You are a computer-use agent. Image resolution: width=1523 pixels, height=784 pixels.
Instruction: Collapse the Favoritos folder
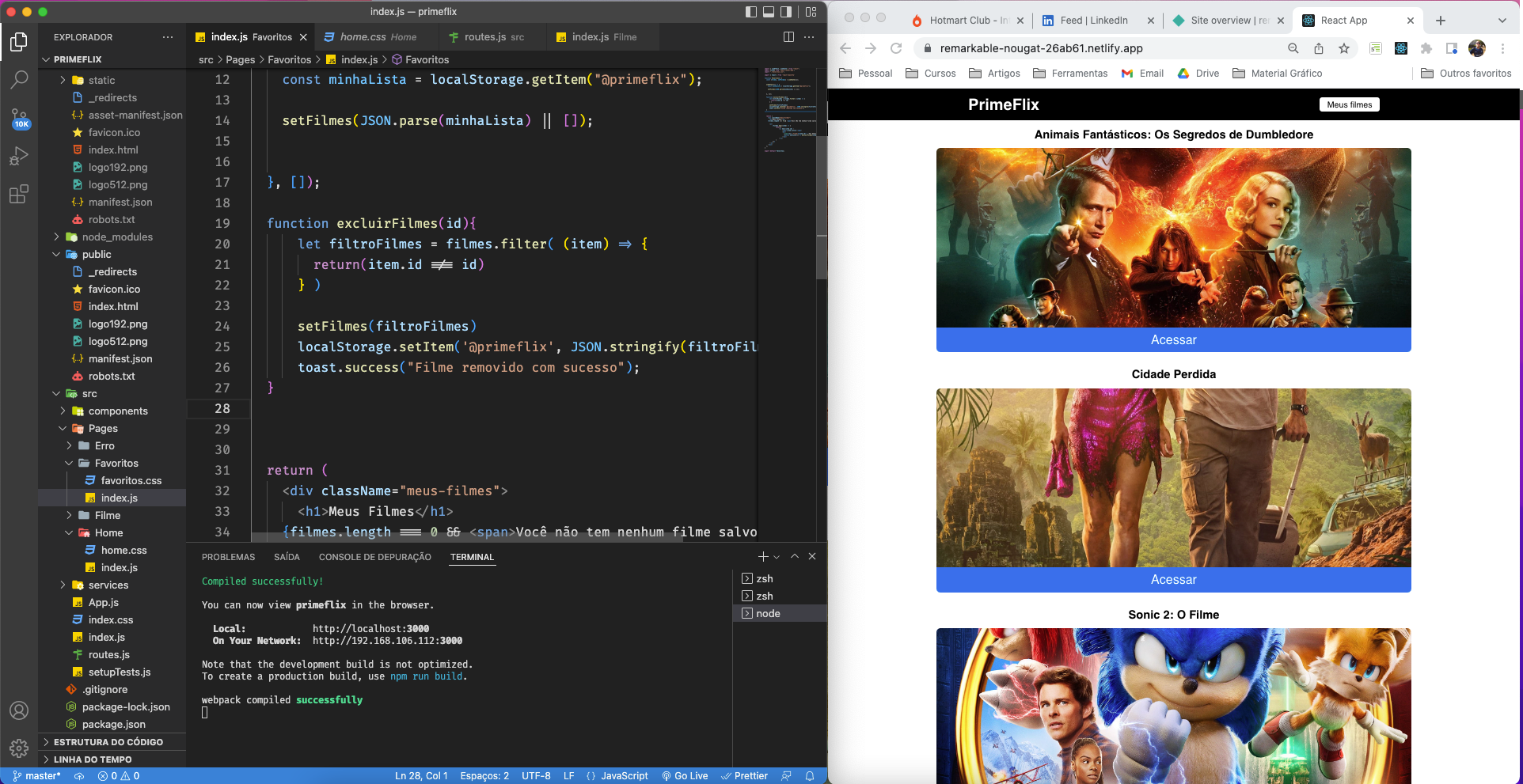coord(112,463)
